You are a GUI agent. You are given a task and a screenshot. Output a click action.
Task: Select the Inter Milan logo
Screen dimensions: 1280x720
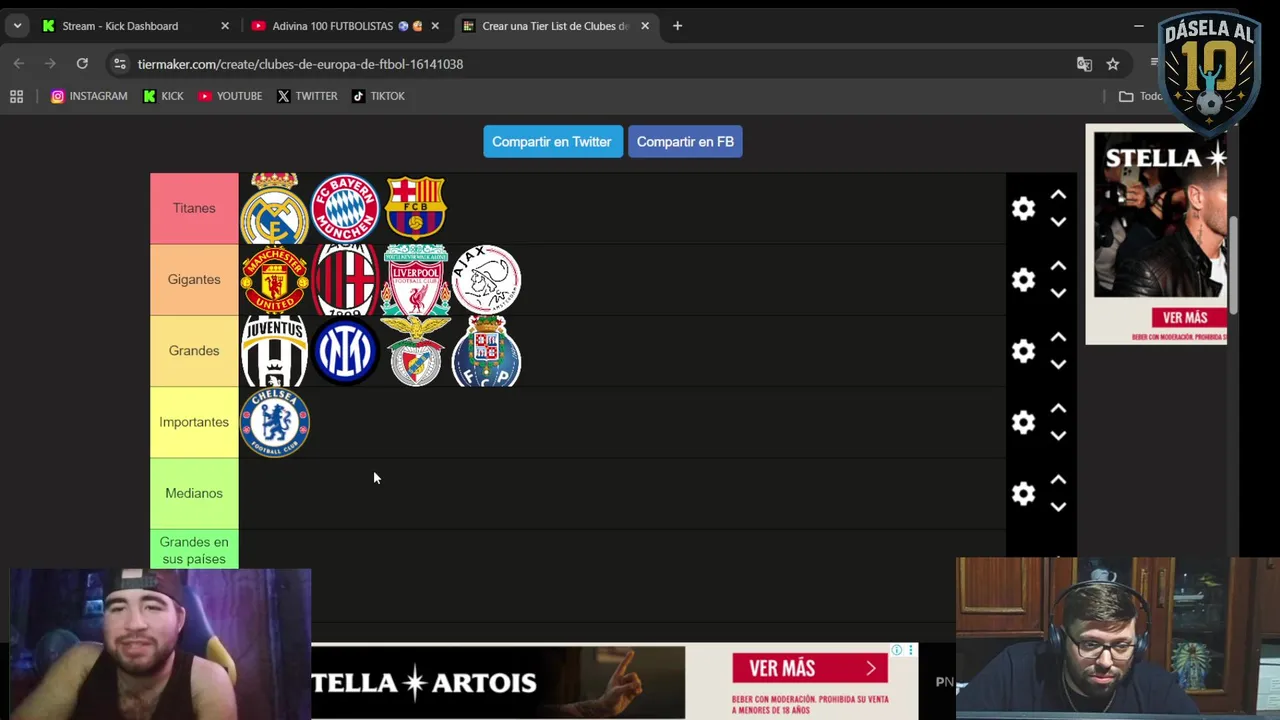(345, 351)
